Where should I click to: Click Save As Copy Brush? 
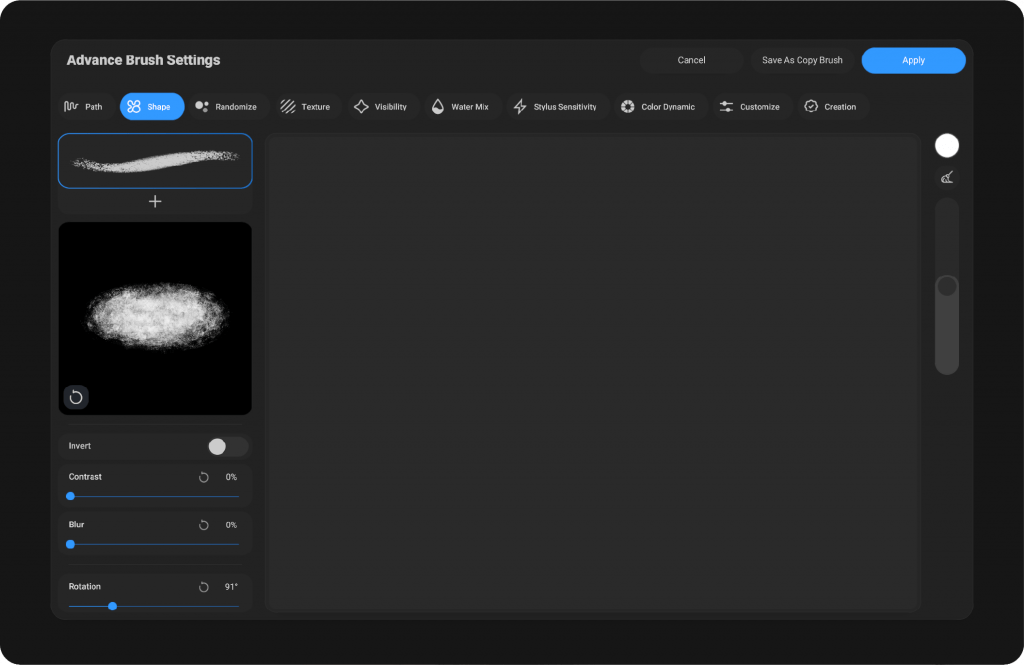coord(802,61)
